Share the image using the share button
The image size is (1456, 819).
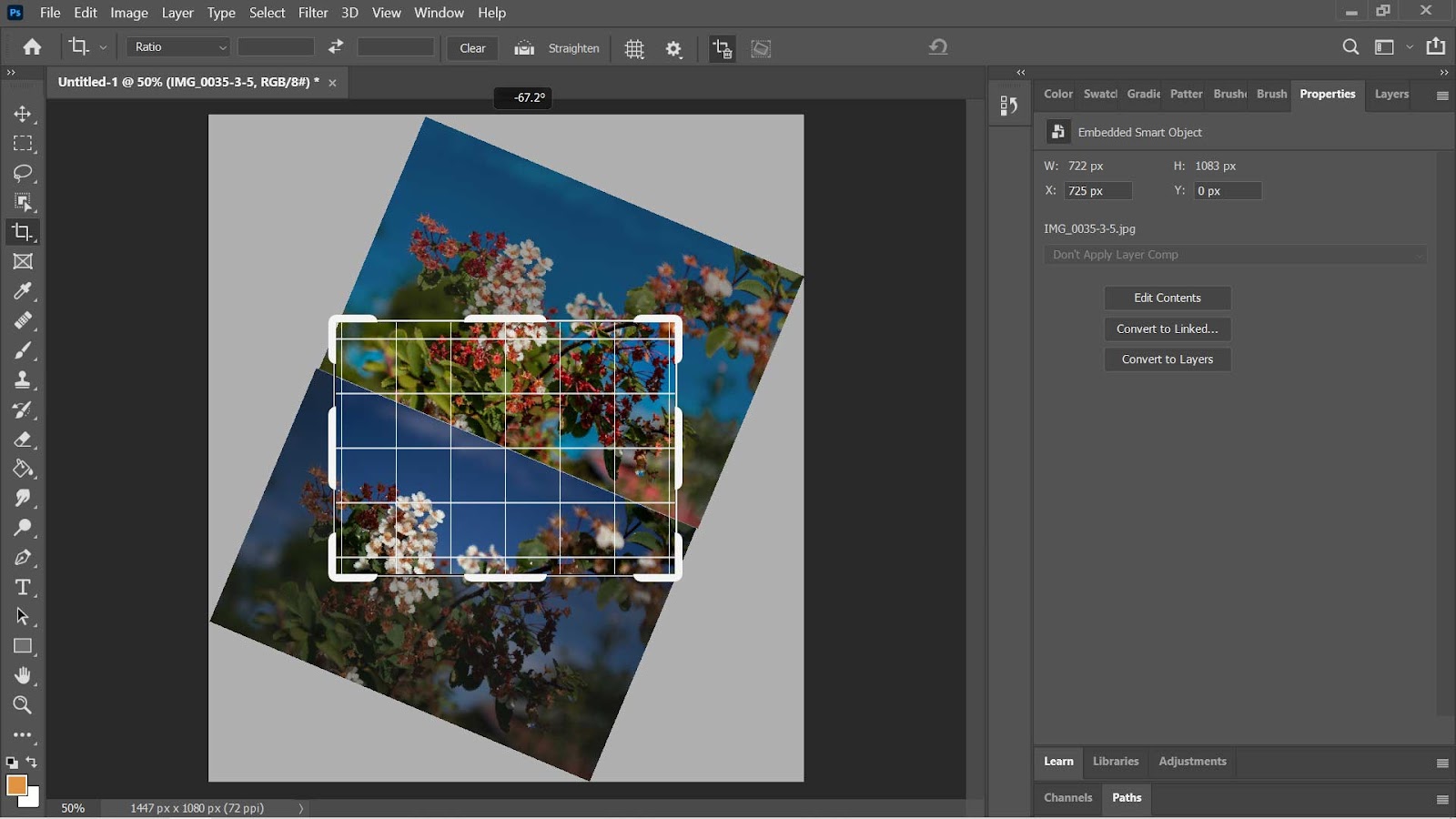[x=1436, y=46]
